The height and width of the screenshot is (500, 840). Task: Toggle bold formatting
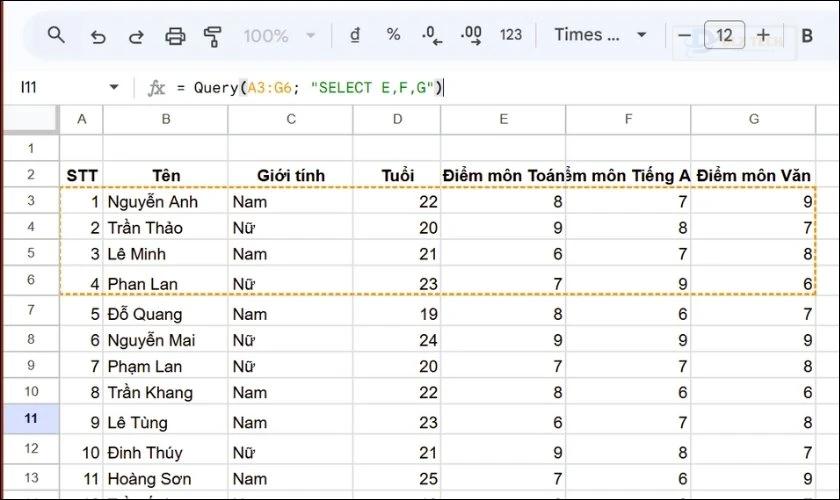(x=807, y=35)
